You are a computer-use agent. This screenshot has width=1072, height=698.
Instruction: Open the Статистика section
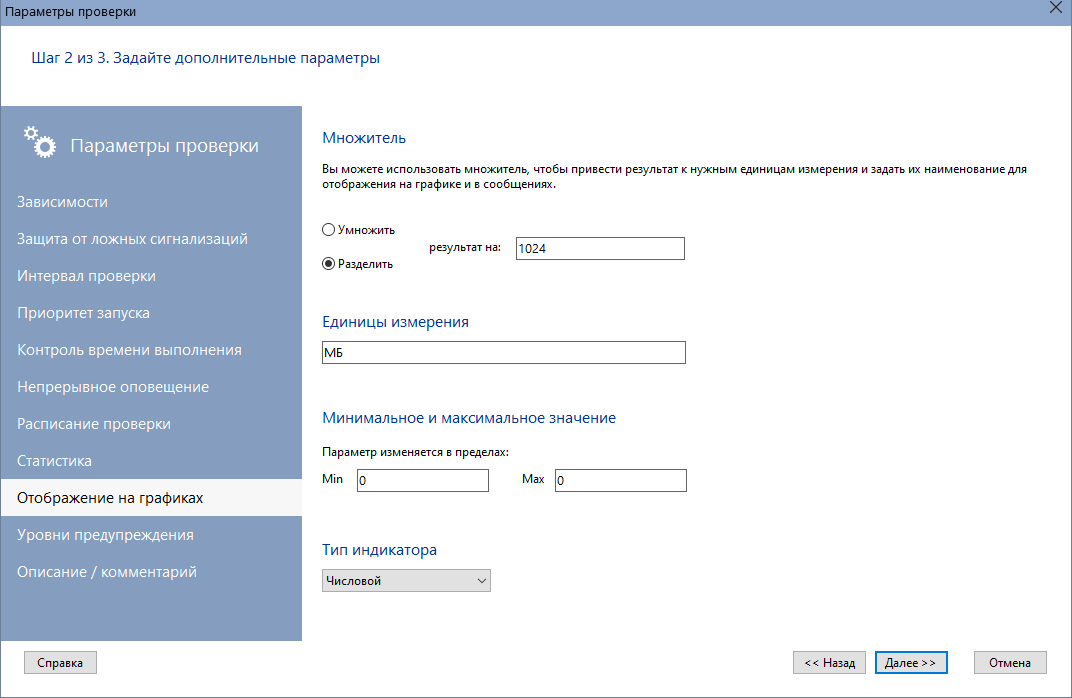(x=151, y=460)
